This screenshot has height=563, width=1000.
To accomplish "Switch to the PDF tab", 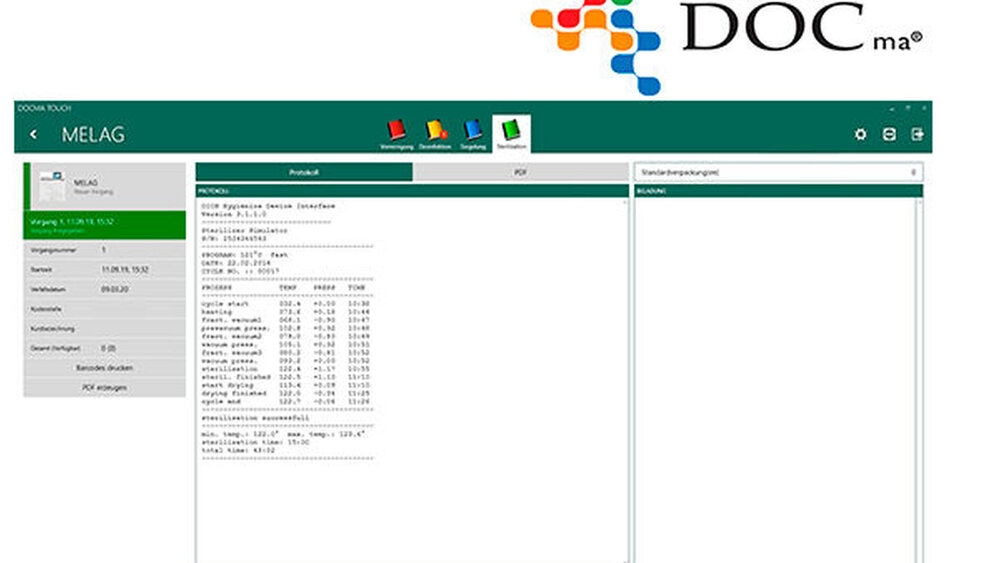I will coord(521,172).
